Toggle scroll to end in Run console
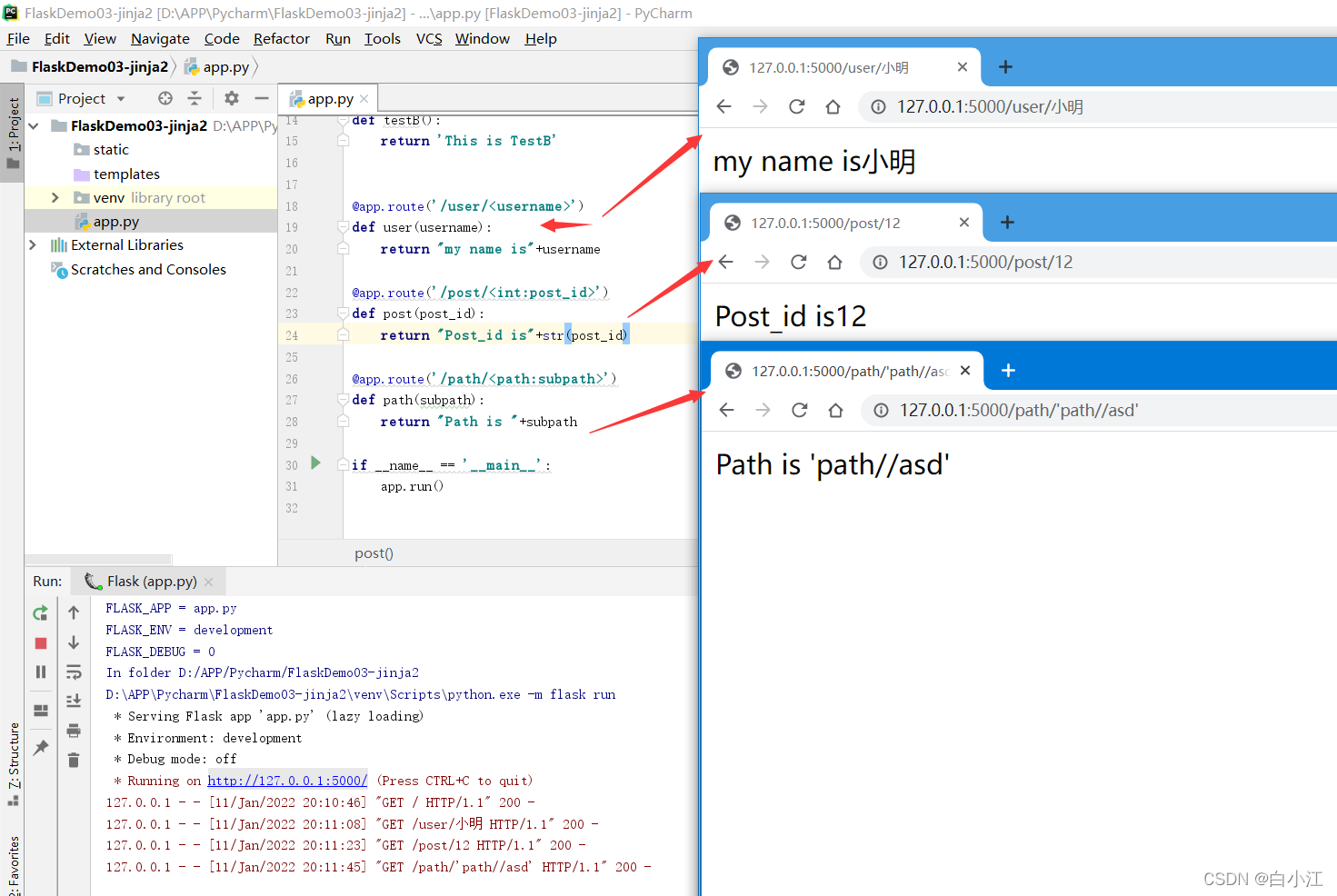The width and height of the screenshot is (1337, 896). click(74, 702)
